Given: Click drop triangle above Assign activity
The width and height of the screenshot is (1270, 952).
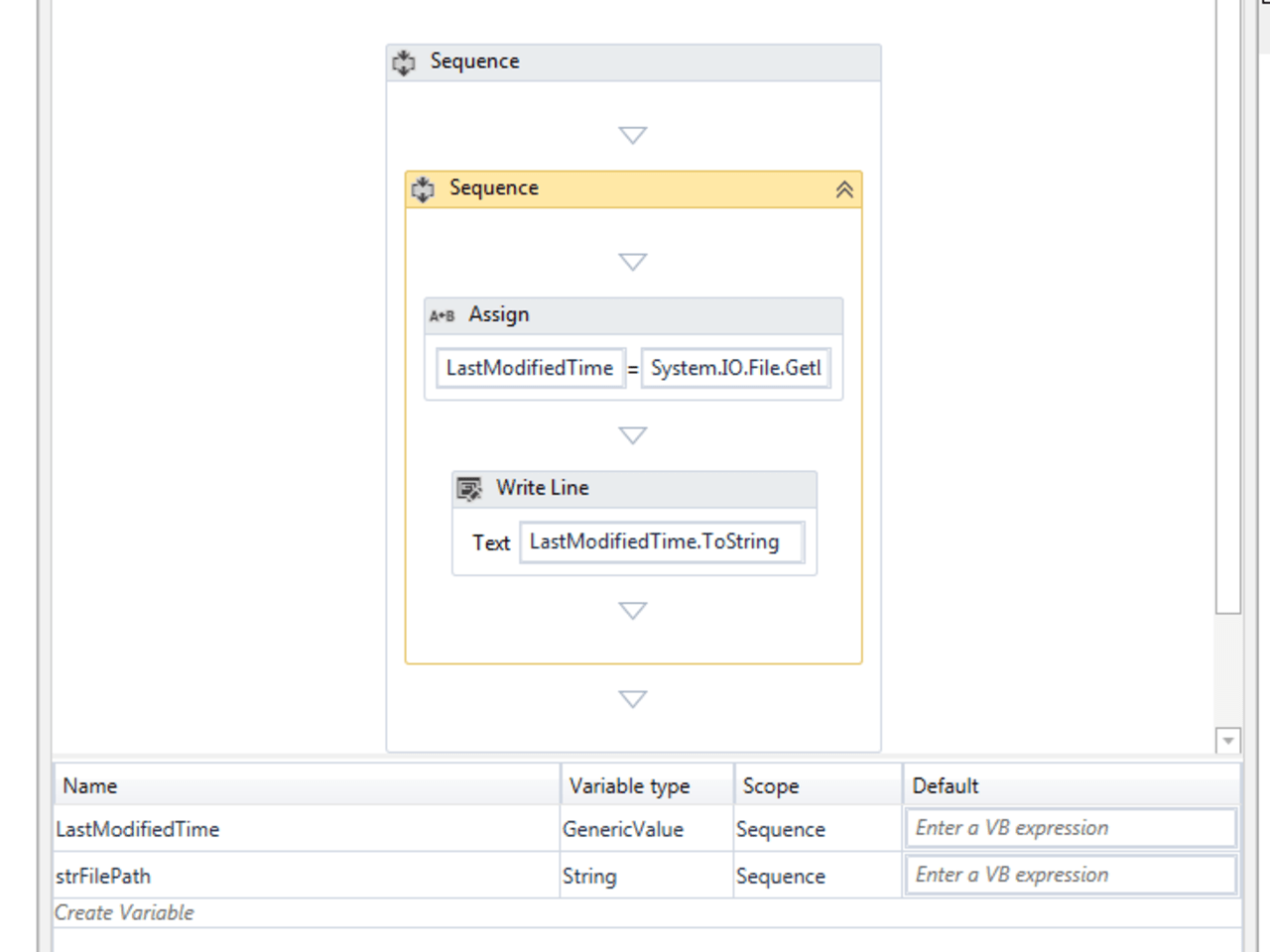Looking at the screenshot, I should click(x=633, y=262).
